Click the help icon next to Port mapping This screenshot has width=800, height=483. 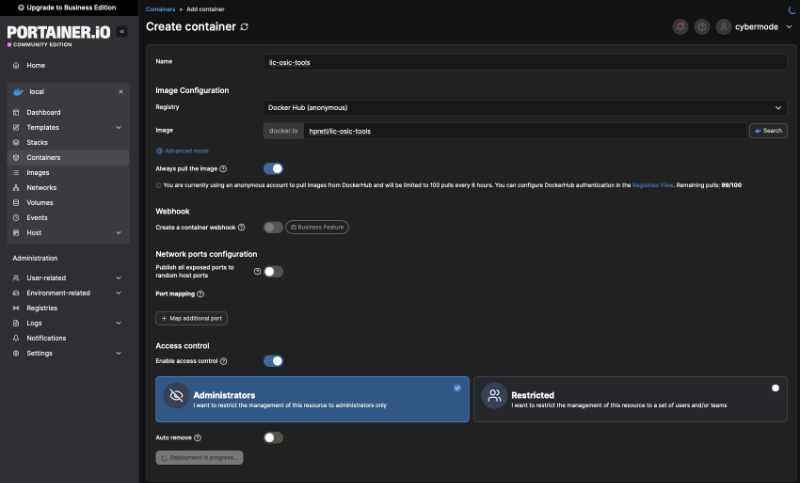(x=200, y=294)
